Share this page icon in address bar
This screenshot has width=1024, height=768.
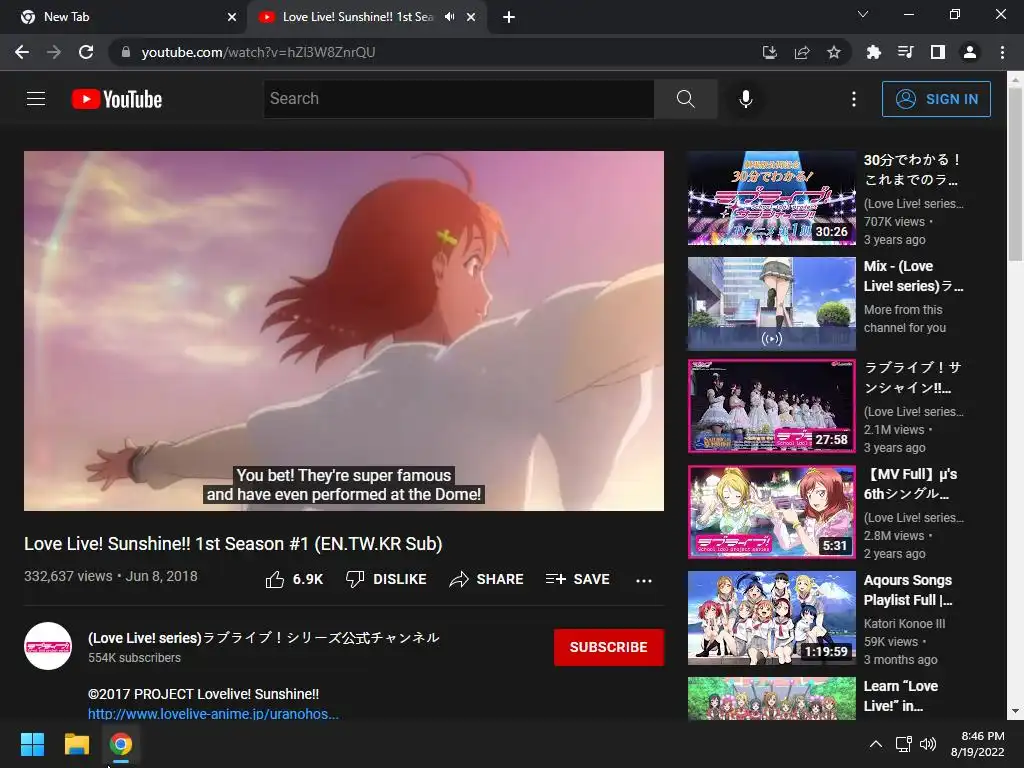802,52
